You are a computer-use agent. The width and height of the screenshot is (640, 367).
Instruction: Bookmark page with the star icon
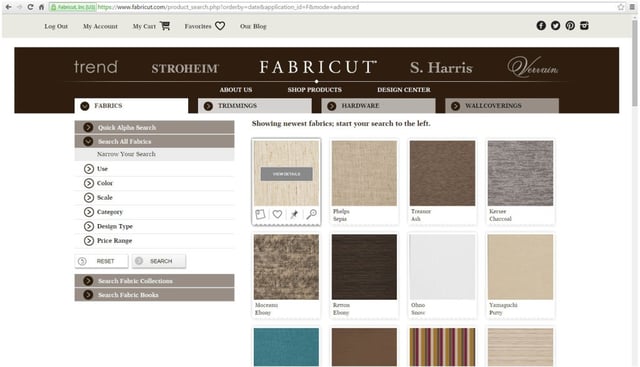pos(620,7)
